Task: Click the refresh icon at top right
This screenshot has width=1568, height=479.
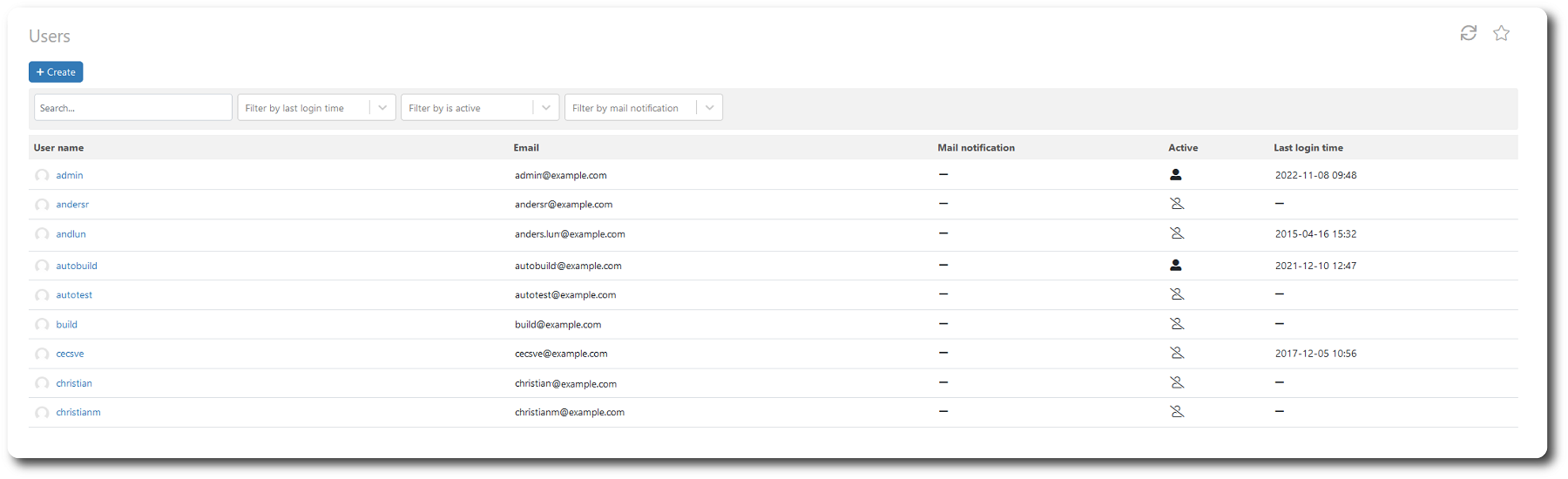Action: click(x=1468, y=33)
